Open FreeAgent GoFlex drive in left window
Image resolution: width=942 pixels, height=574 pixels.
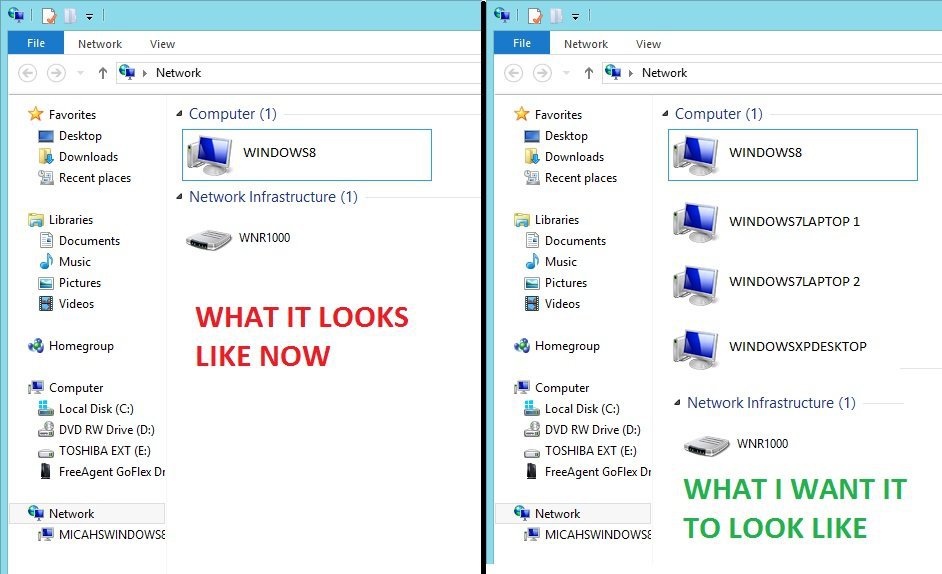point(102,472)
